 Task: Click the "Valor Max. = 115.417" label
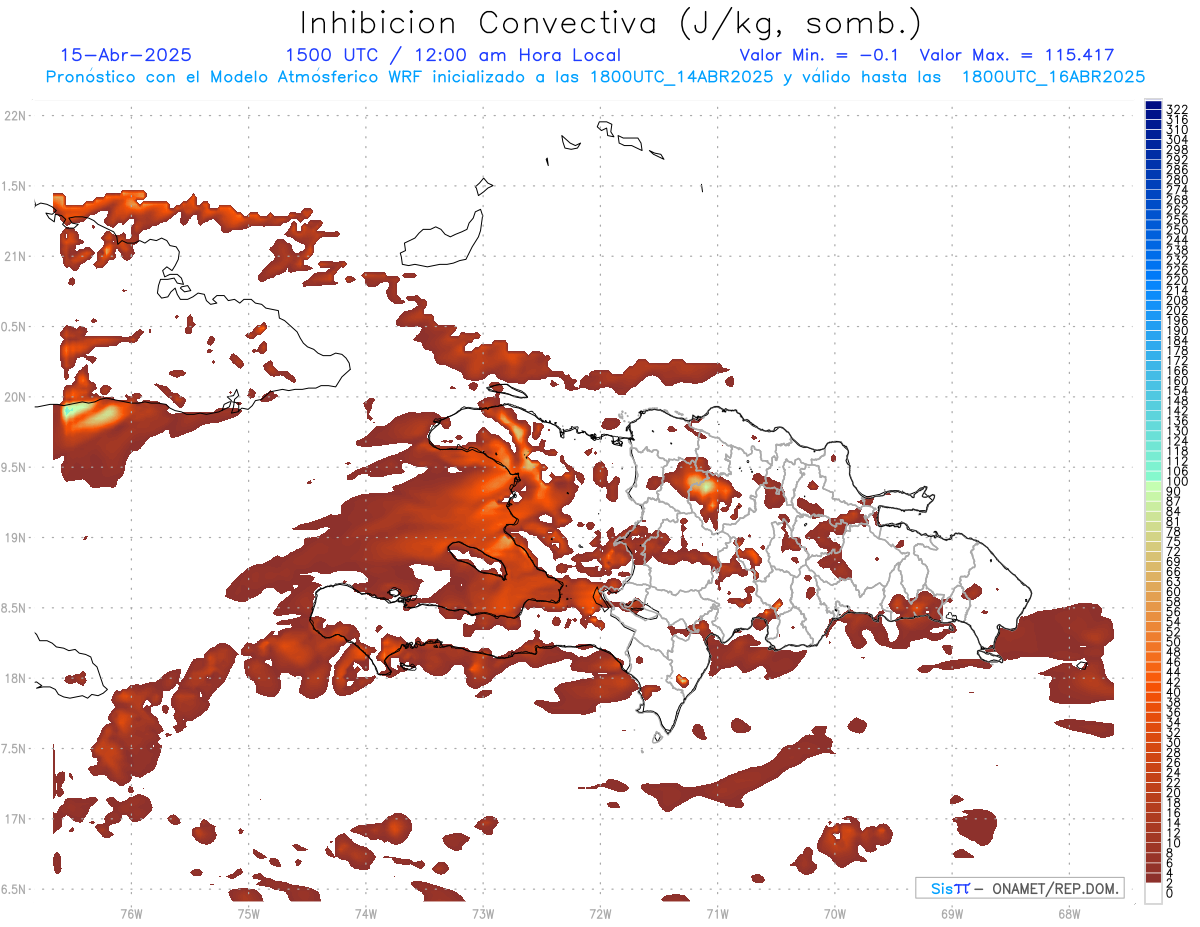pos(1017,55)
